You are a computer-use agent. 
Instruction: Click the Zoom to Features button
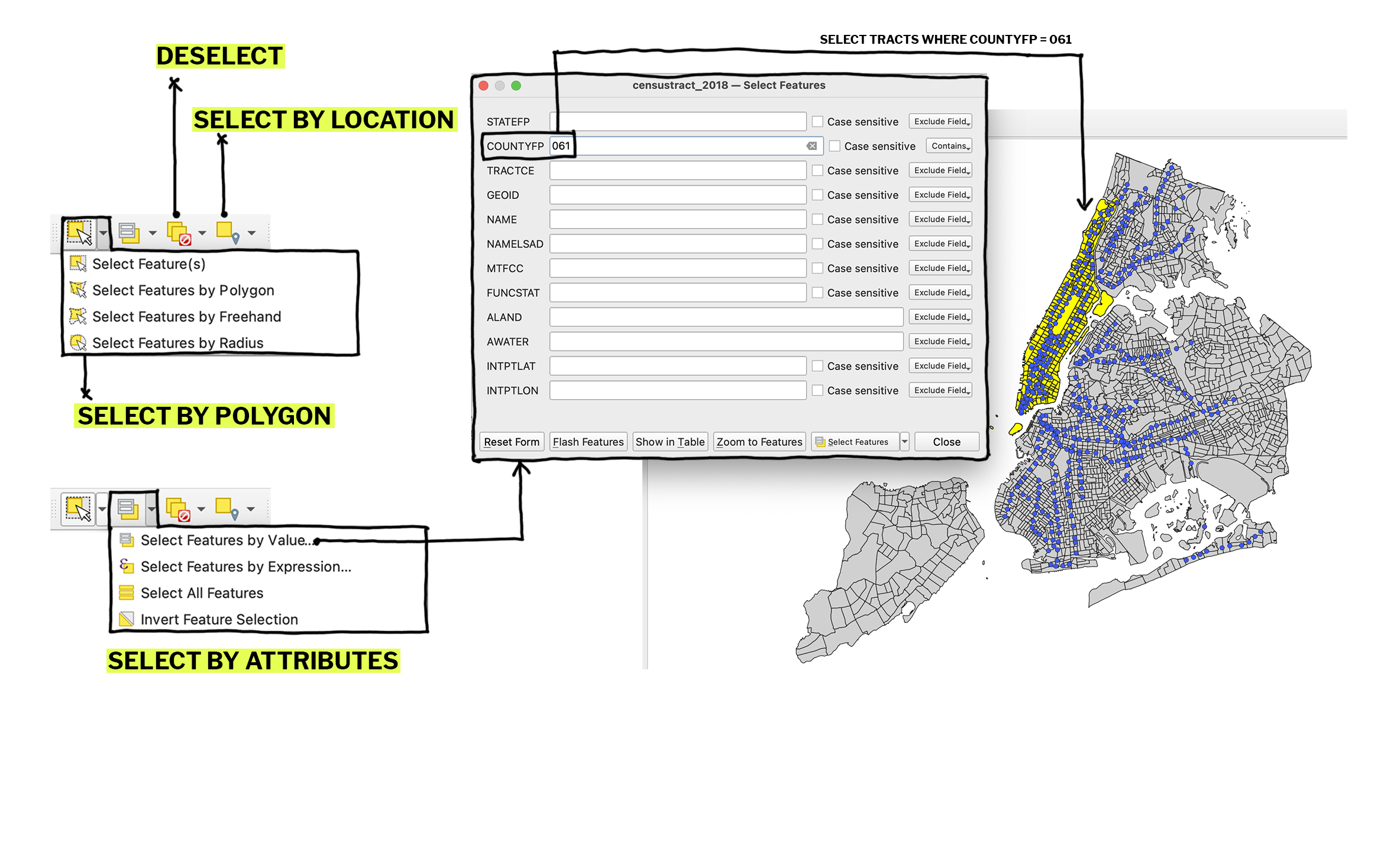pos(759,442)
